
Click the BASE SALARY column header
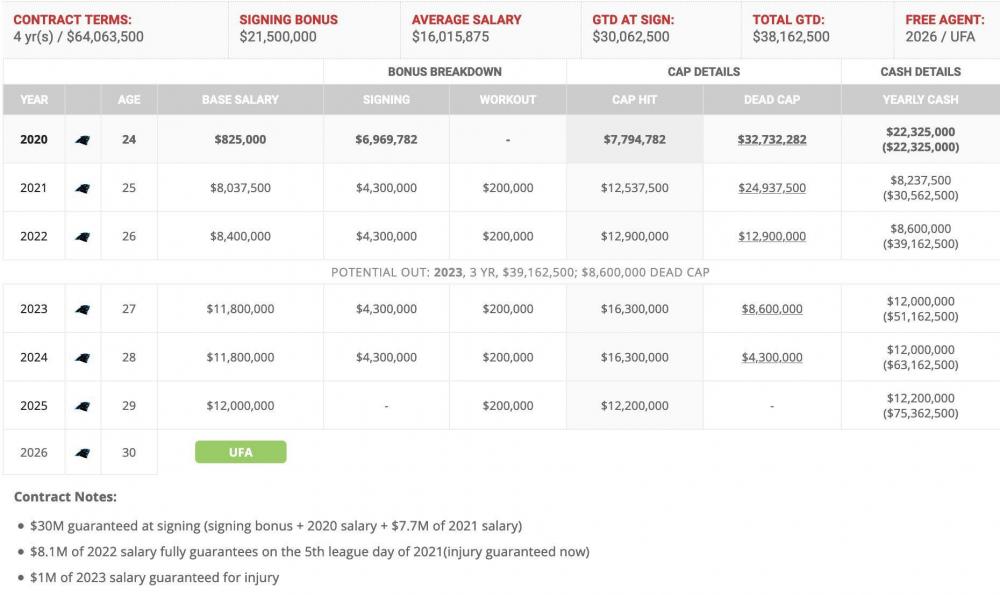coord(240,100)
